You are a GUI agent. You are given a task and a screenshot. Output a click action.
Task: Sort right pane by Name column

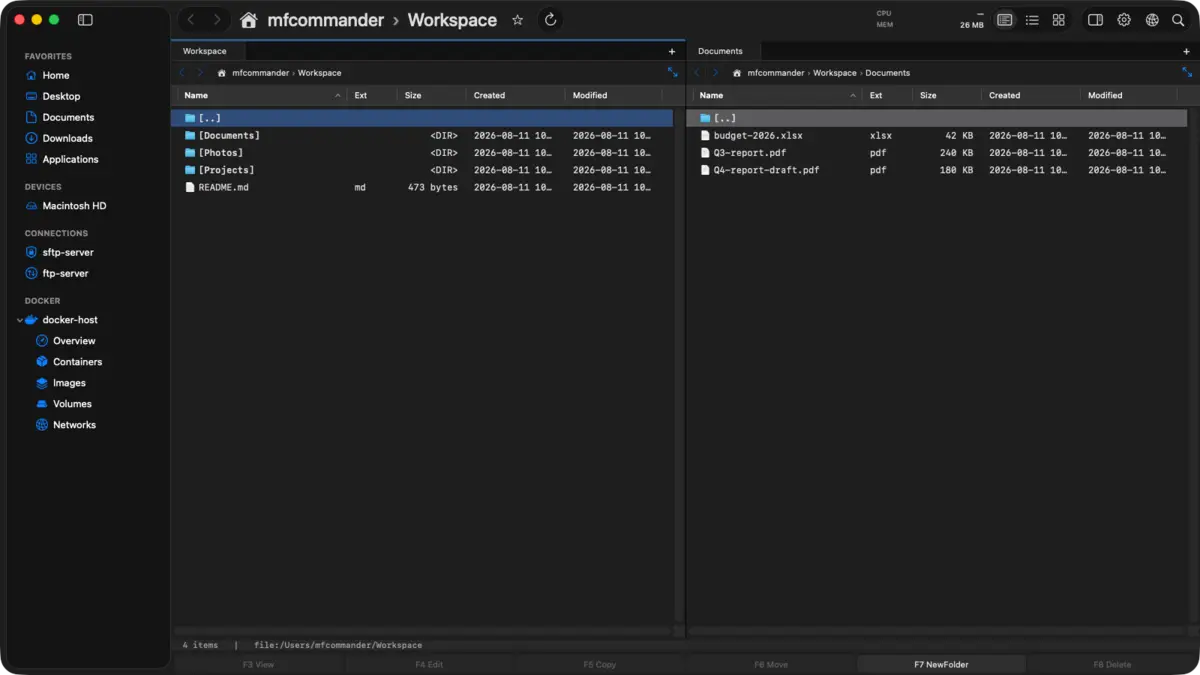pyautogui.click(x=777, y=95)
